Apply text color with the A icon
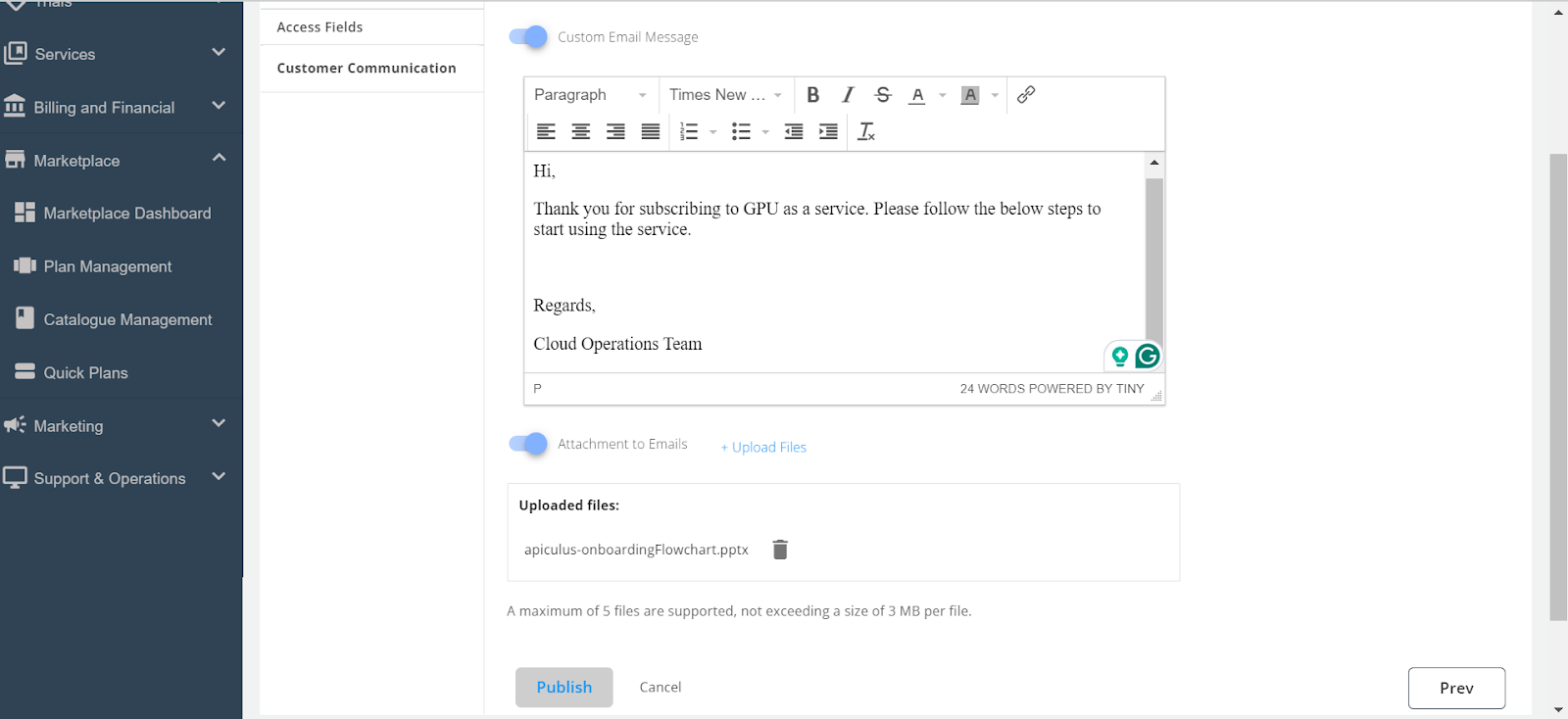 (917, 95)
